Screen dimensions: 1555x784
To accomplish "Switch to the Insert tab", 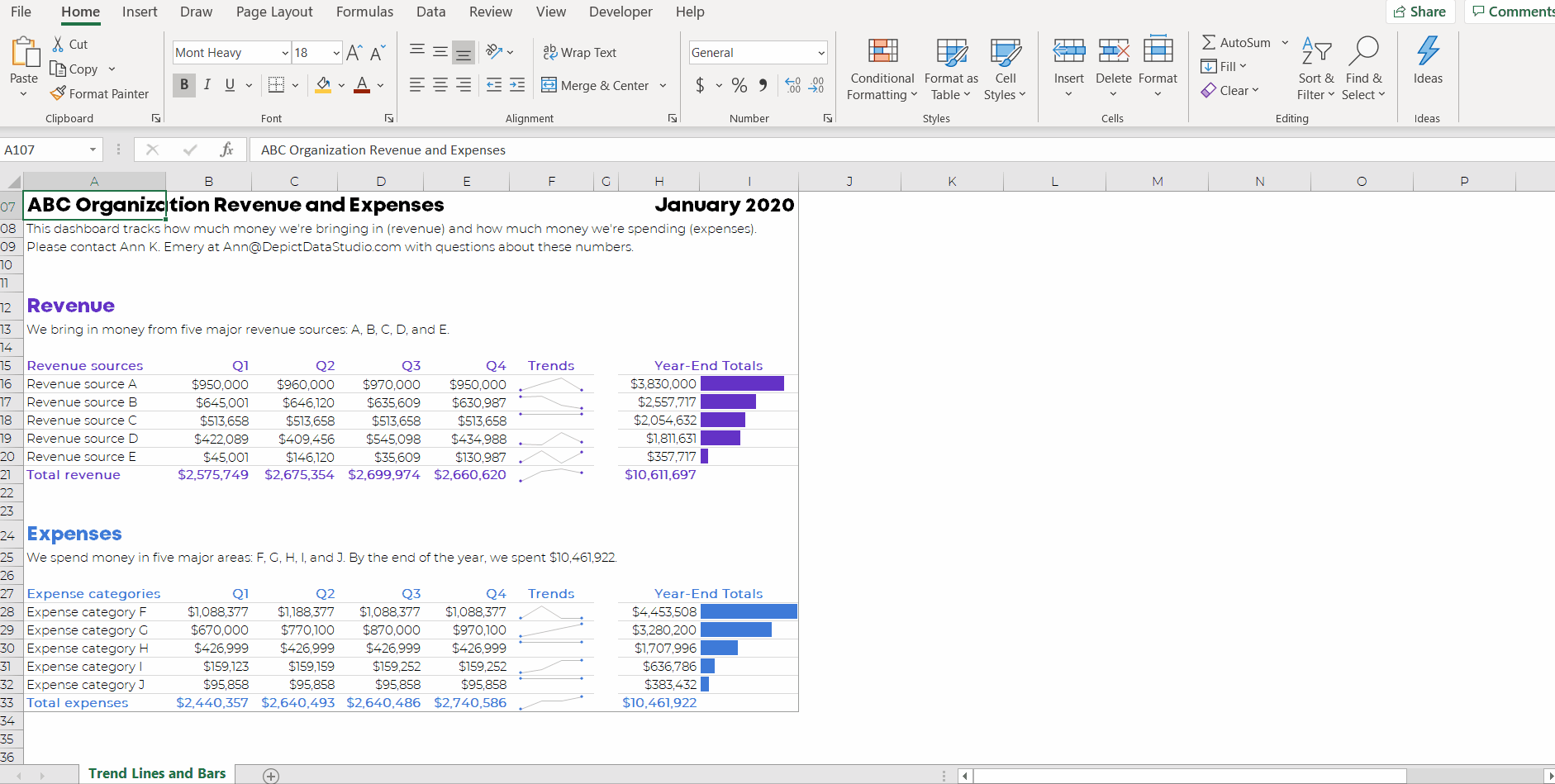I will [140, 12].
